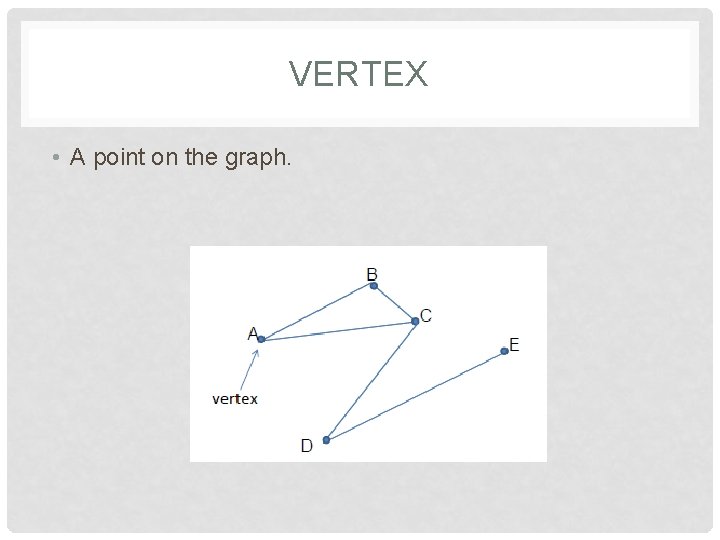
Task: Click the letter label D
Action: [307, 445]
